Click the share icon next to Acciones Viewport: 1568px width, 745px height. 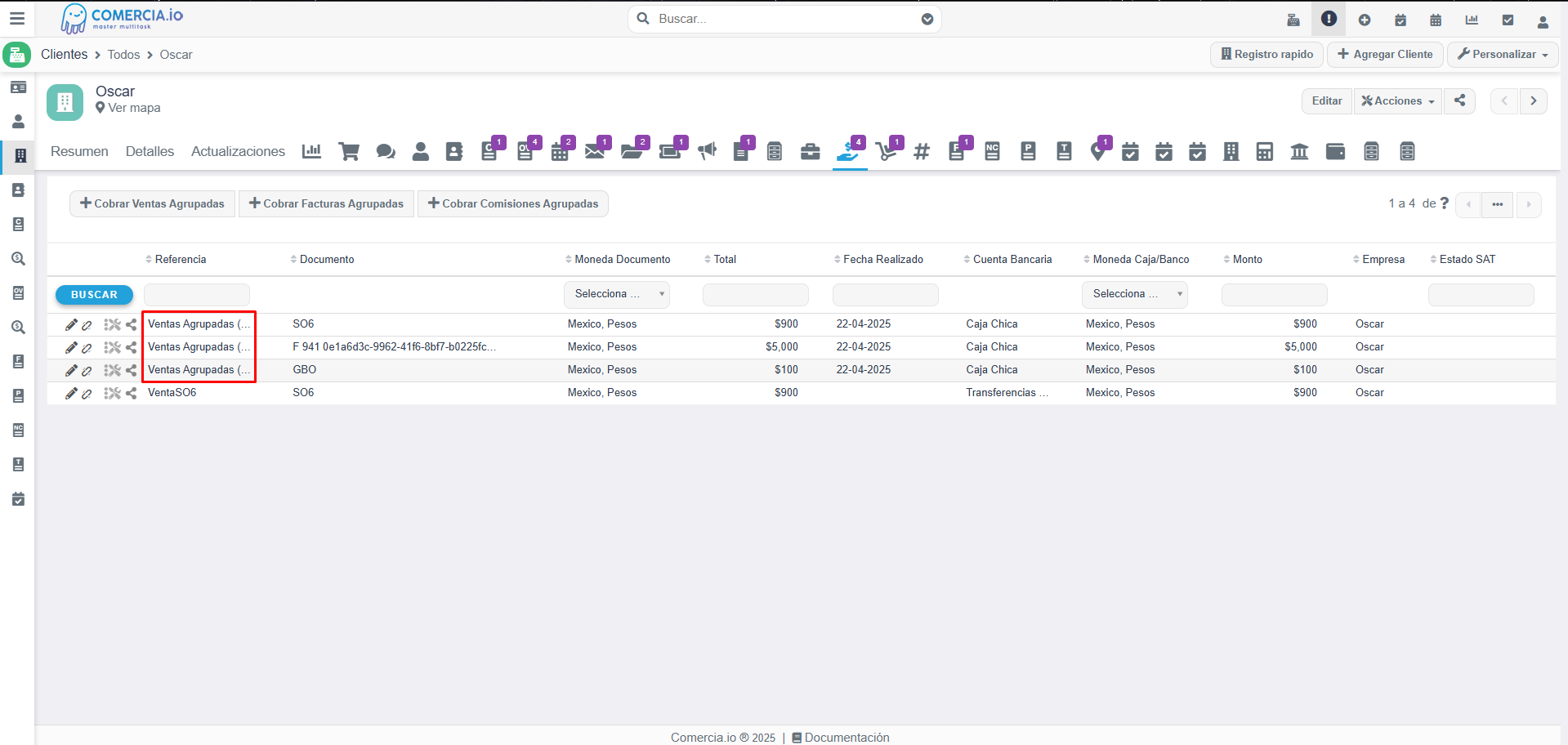pyautogui.click(x=1459, y=100)
